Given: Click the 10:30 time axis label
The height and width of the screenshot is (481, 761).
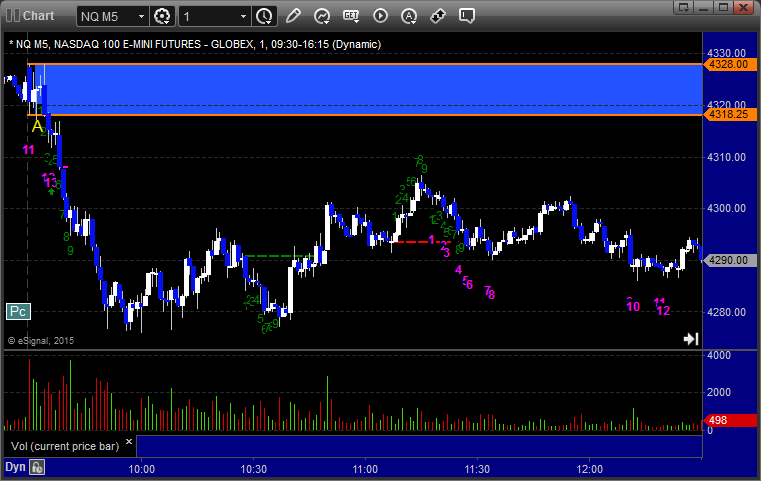Looking at the screenshot, I should pyautogui.click(x=253, y=469).
